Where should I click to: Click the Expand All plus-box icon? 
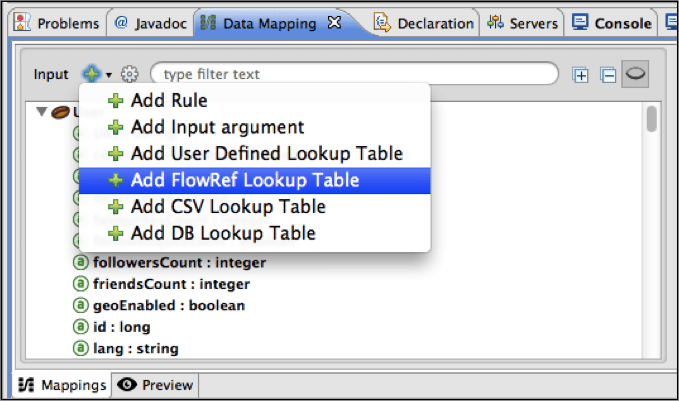581,74
